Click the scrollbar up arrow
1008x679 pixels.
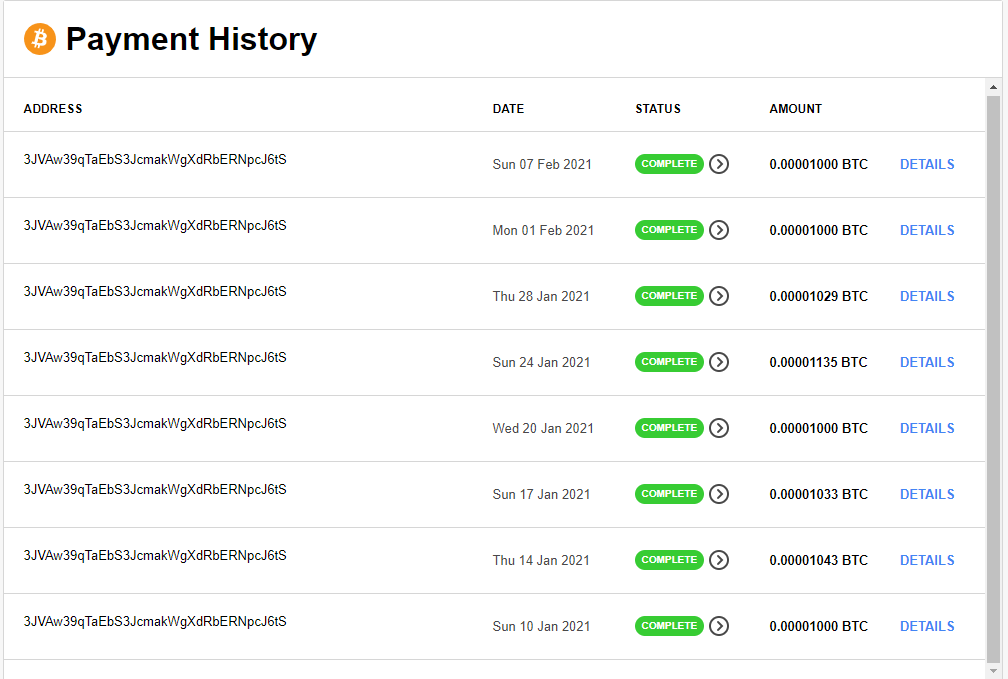click(x=993, y=87)
